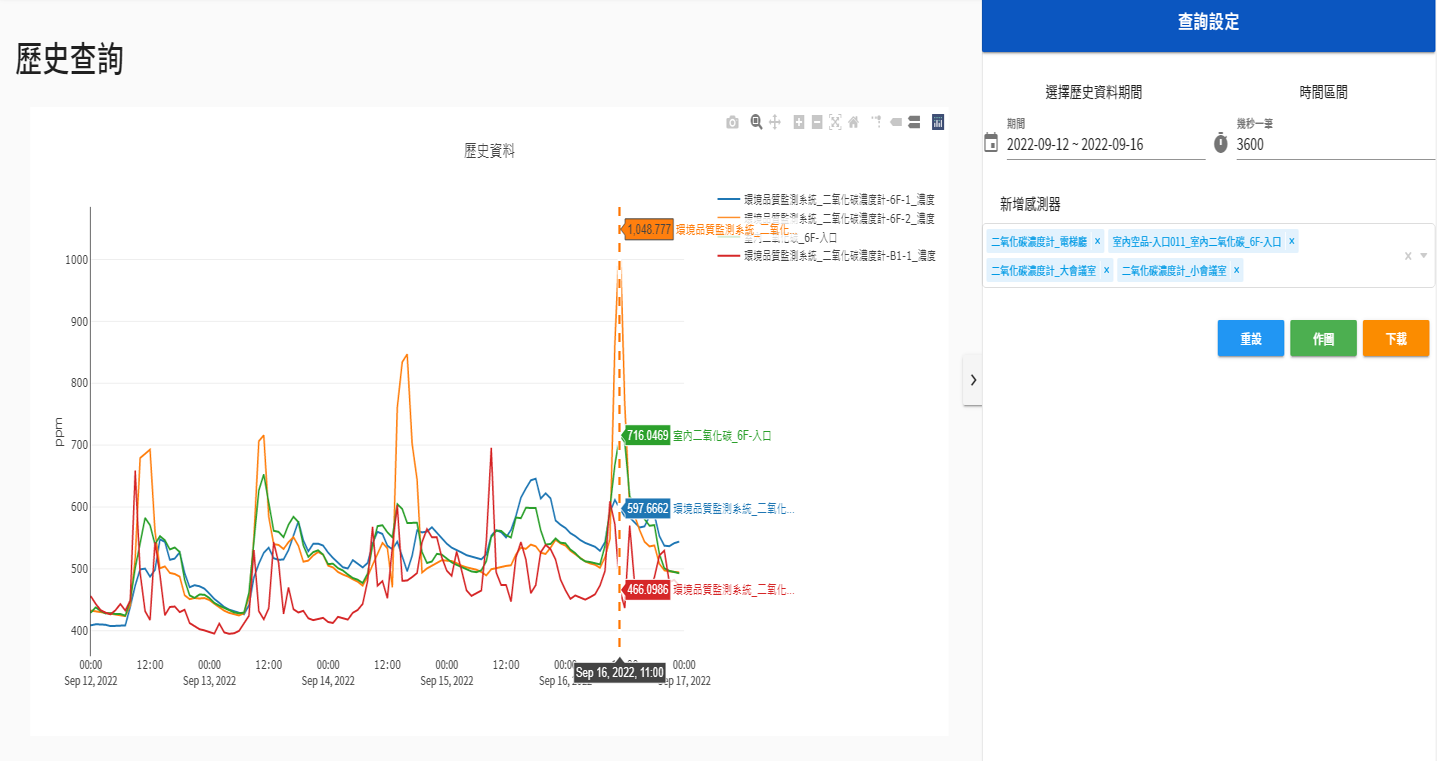Zoom in with the plus icon

799,122
